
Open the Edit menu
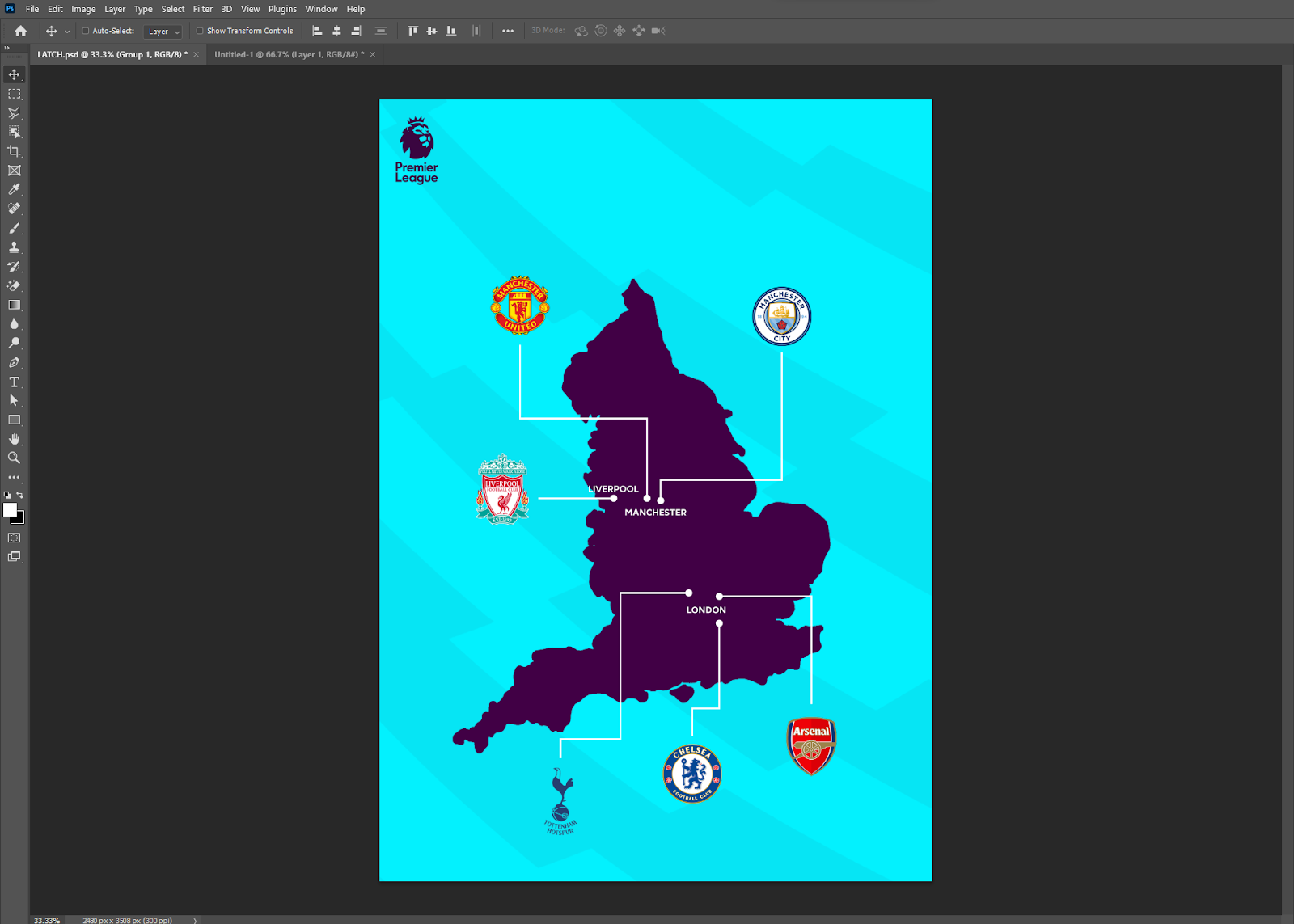[55, 9]
